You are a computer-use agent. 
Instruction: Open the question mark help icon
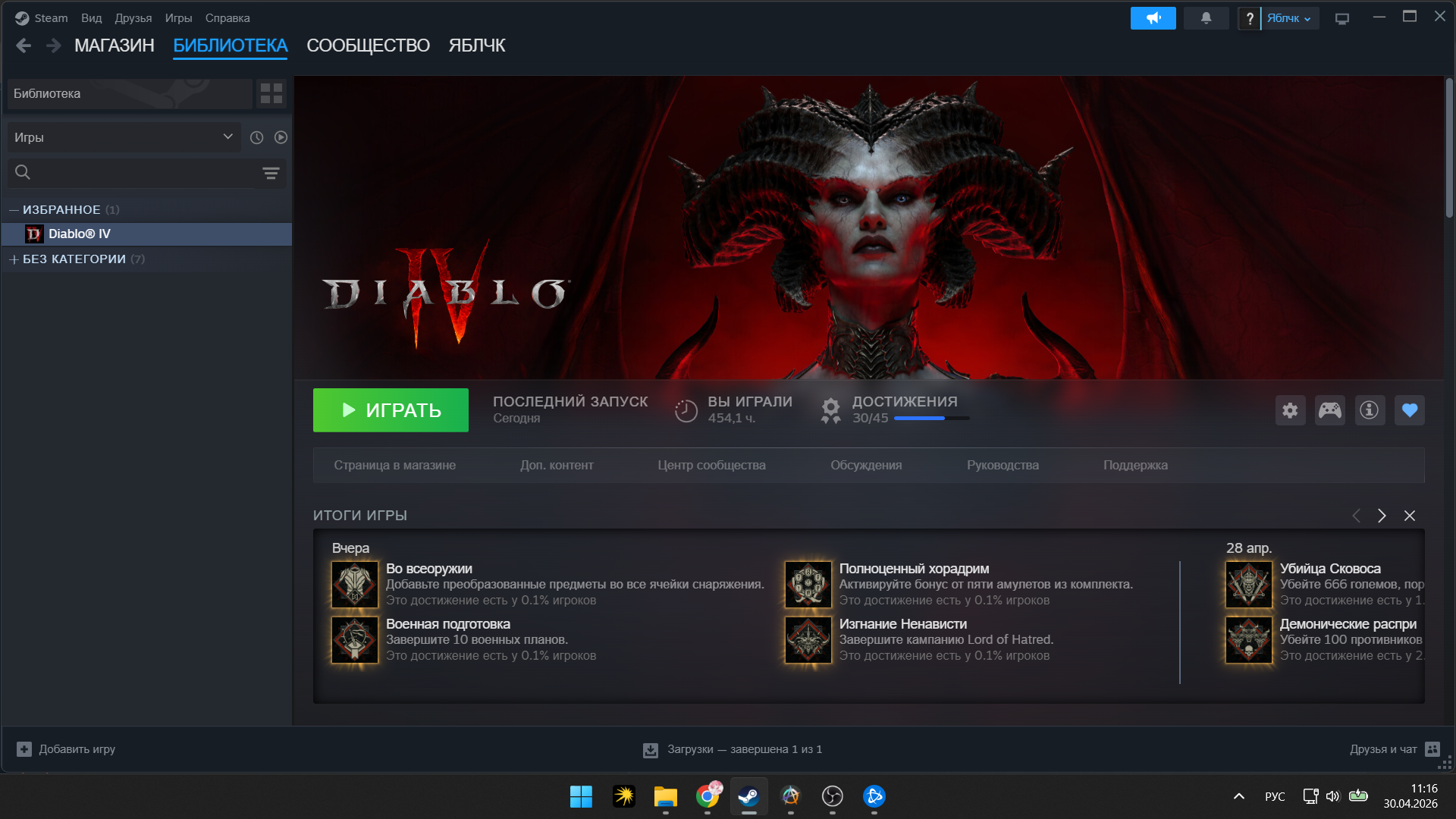click(x=1249, y=18)
